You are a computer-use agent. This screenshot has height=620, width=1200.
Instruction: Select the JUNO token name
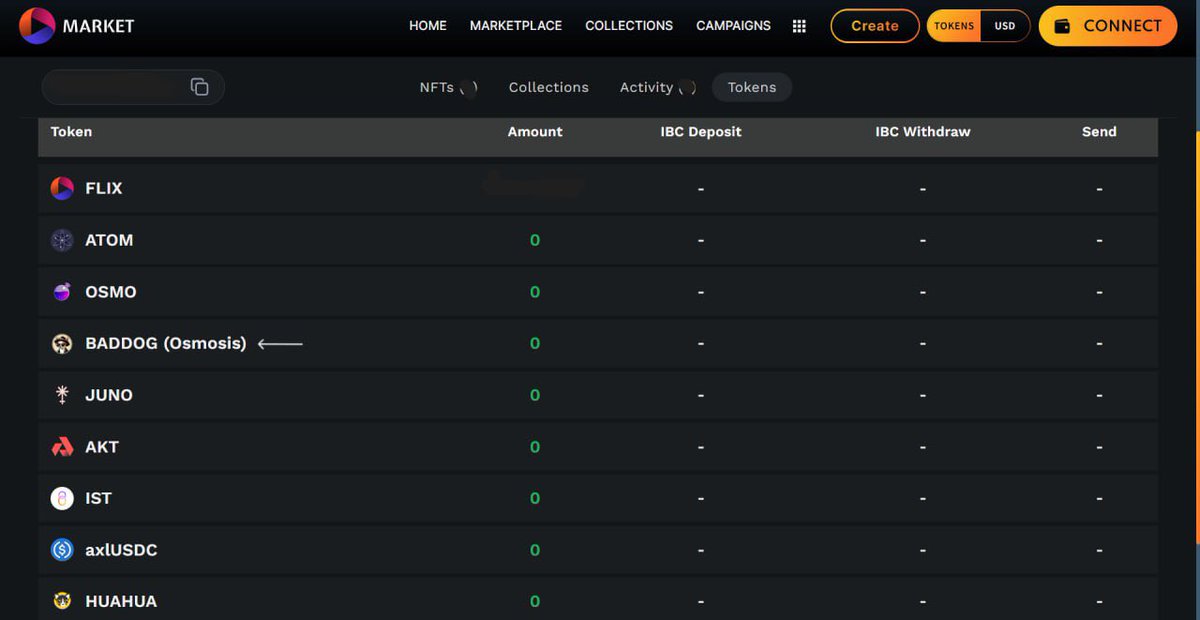tap(109, 395)
